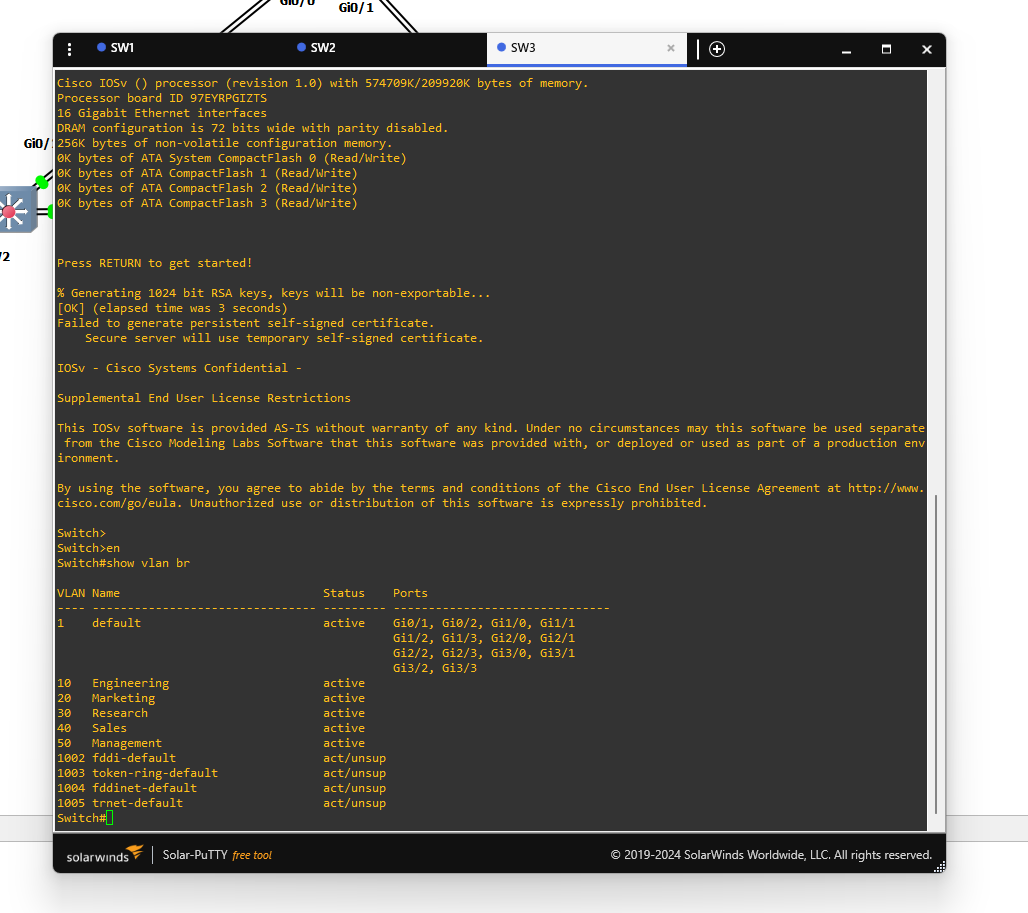Screen dimensions: 1028x913
Task: Click the window resize grip icon
Action: [939, 866]
